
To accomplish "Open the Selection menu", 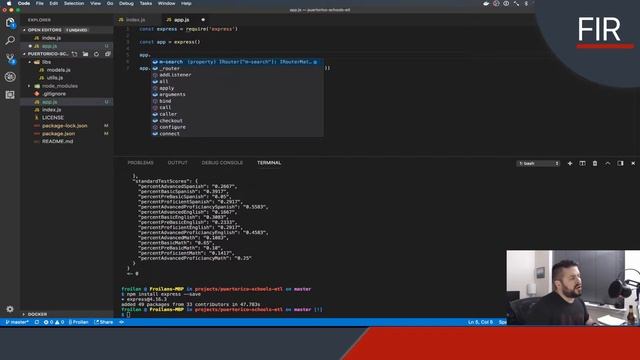I will pyautogui.click(x=74, y=3).
